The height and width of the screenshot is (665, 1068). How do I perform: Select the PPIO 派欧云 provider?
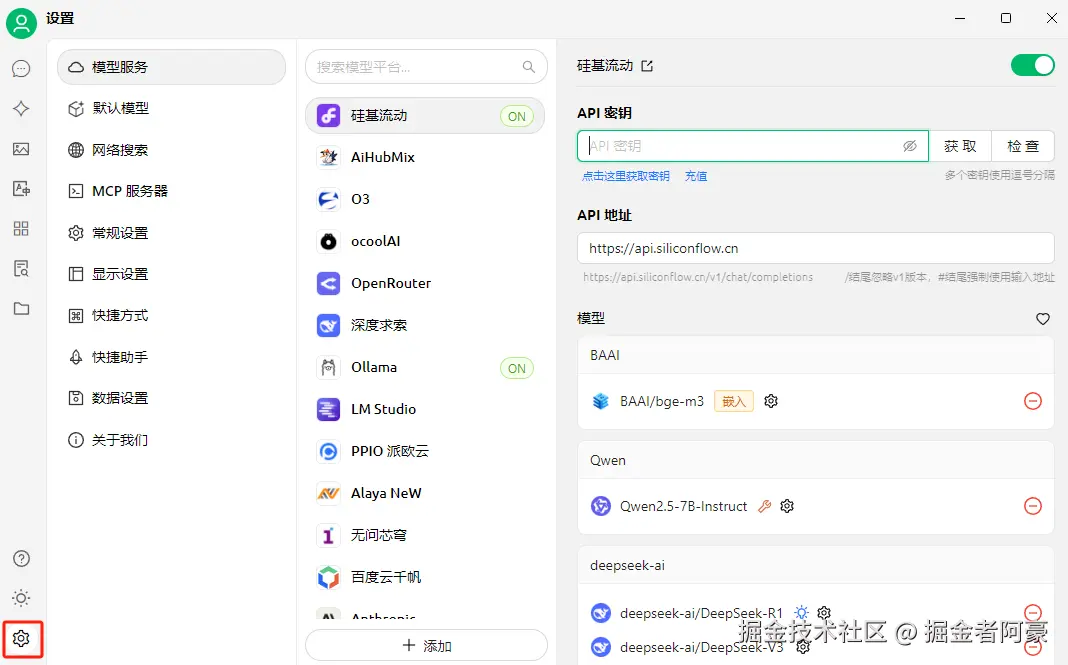coord(425,451)
